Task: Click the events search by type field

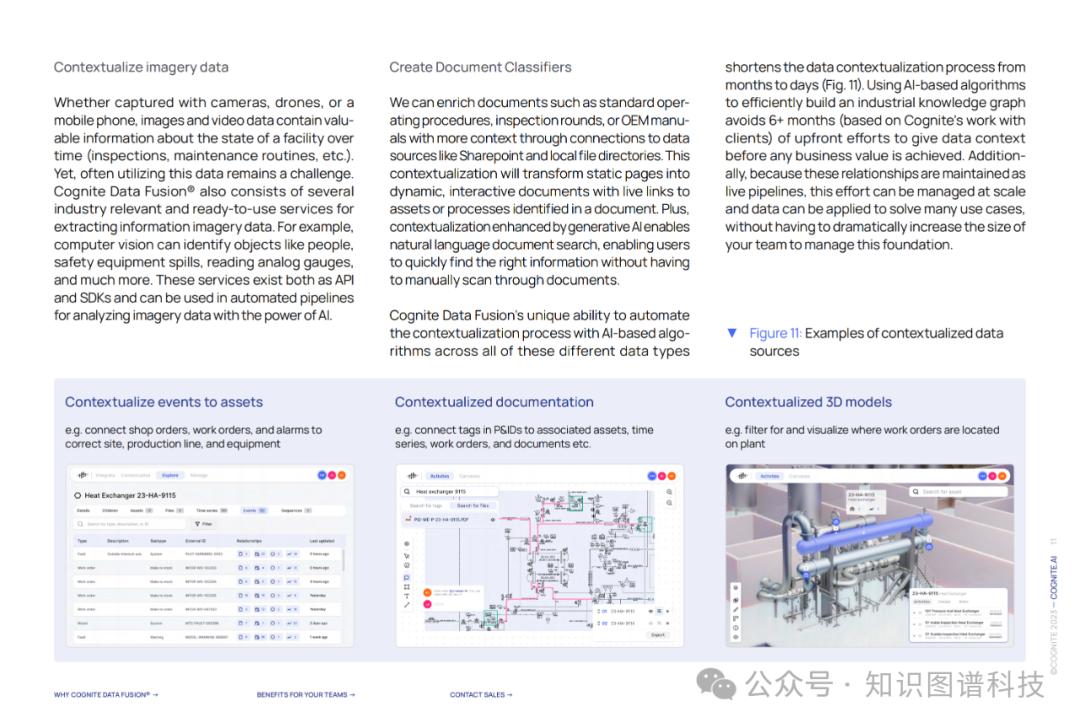Action: pos(129,524)
